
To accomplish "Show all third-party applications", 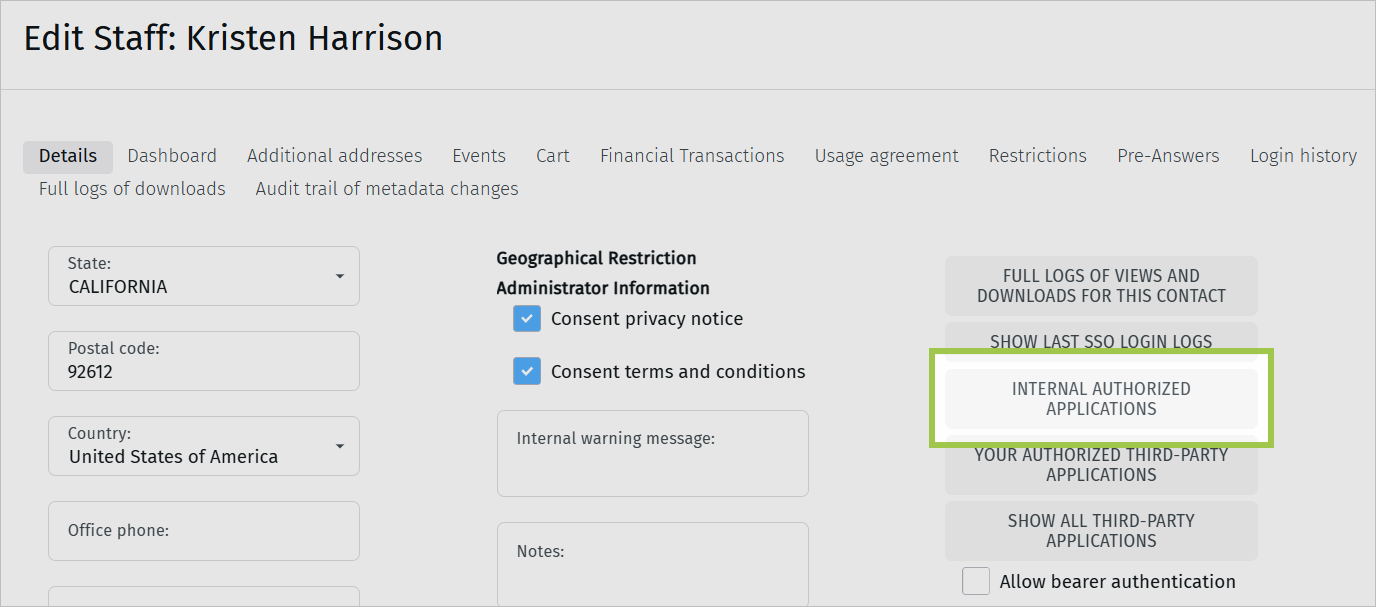I will pyautogui.click(x=1100, y=530).
